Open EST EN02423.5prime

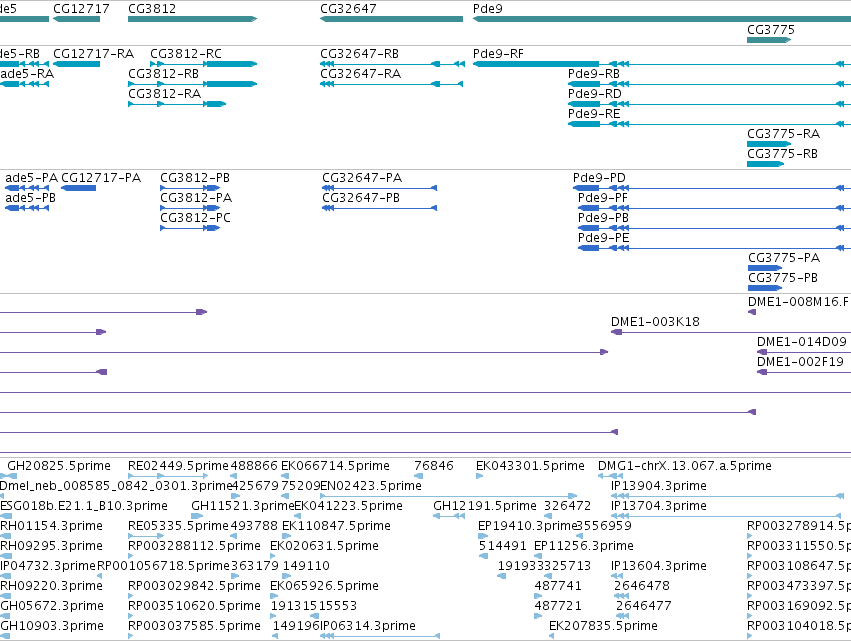point(371,486)
